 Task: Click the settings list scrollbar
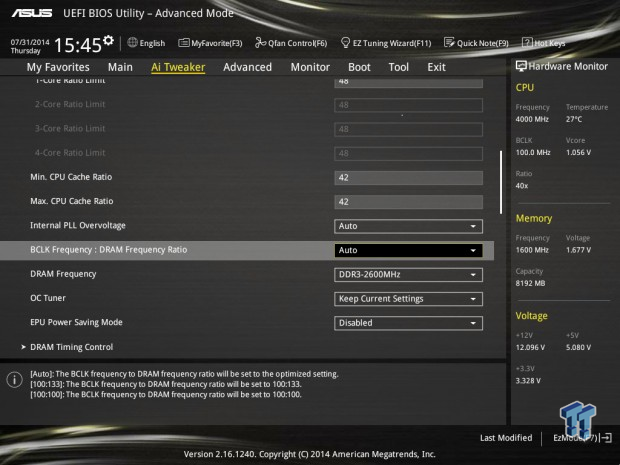501,182
